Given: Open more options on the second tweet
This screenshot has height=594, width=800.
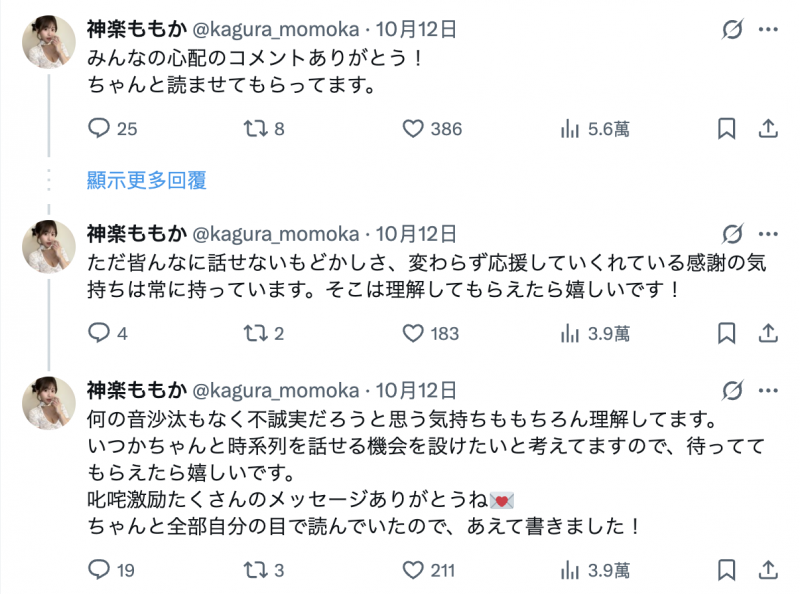Looking at the screenshot, I should click(x=770, y=232).
